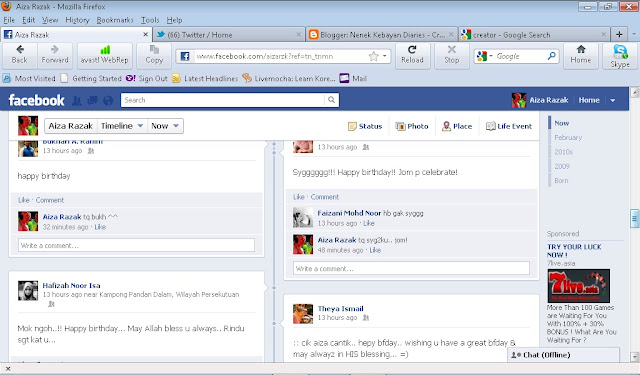Click the Copy toolbar button
The height and width of the screenshot is (375, 640).
coord(154,55)
